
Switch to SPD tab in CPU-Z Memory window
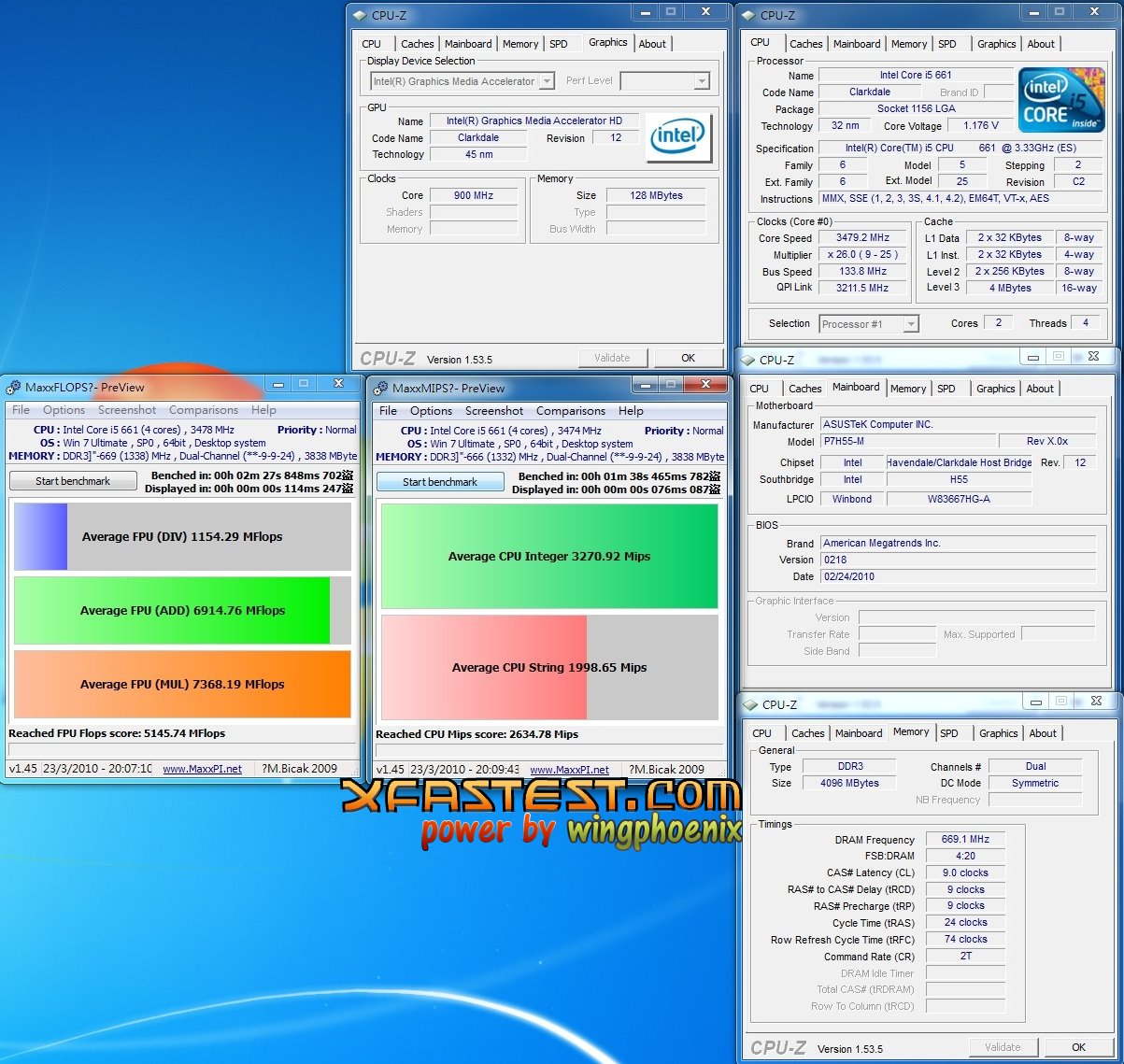(949, 733)
